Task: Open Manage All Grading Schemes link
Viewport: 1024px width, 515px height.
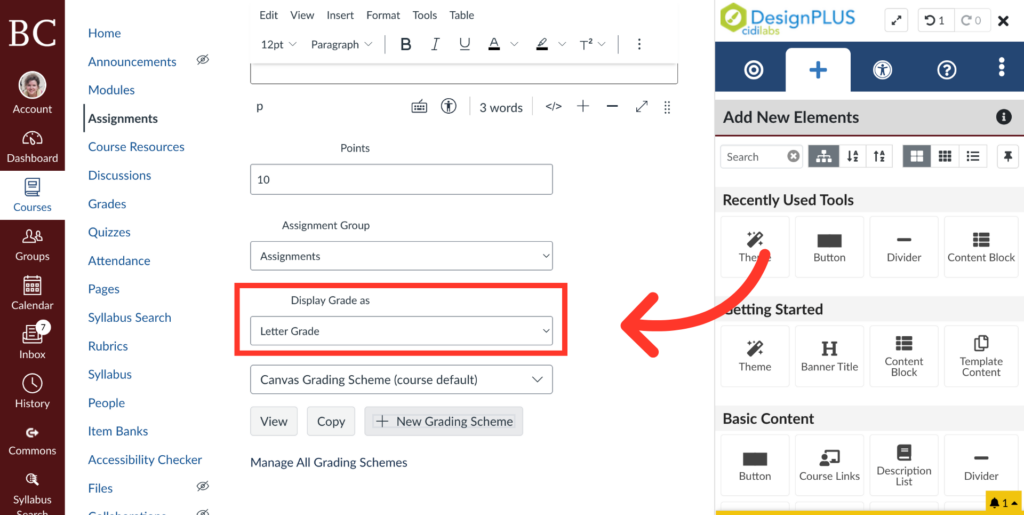Action: click(x=329, y=463)
